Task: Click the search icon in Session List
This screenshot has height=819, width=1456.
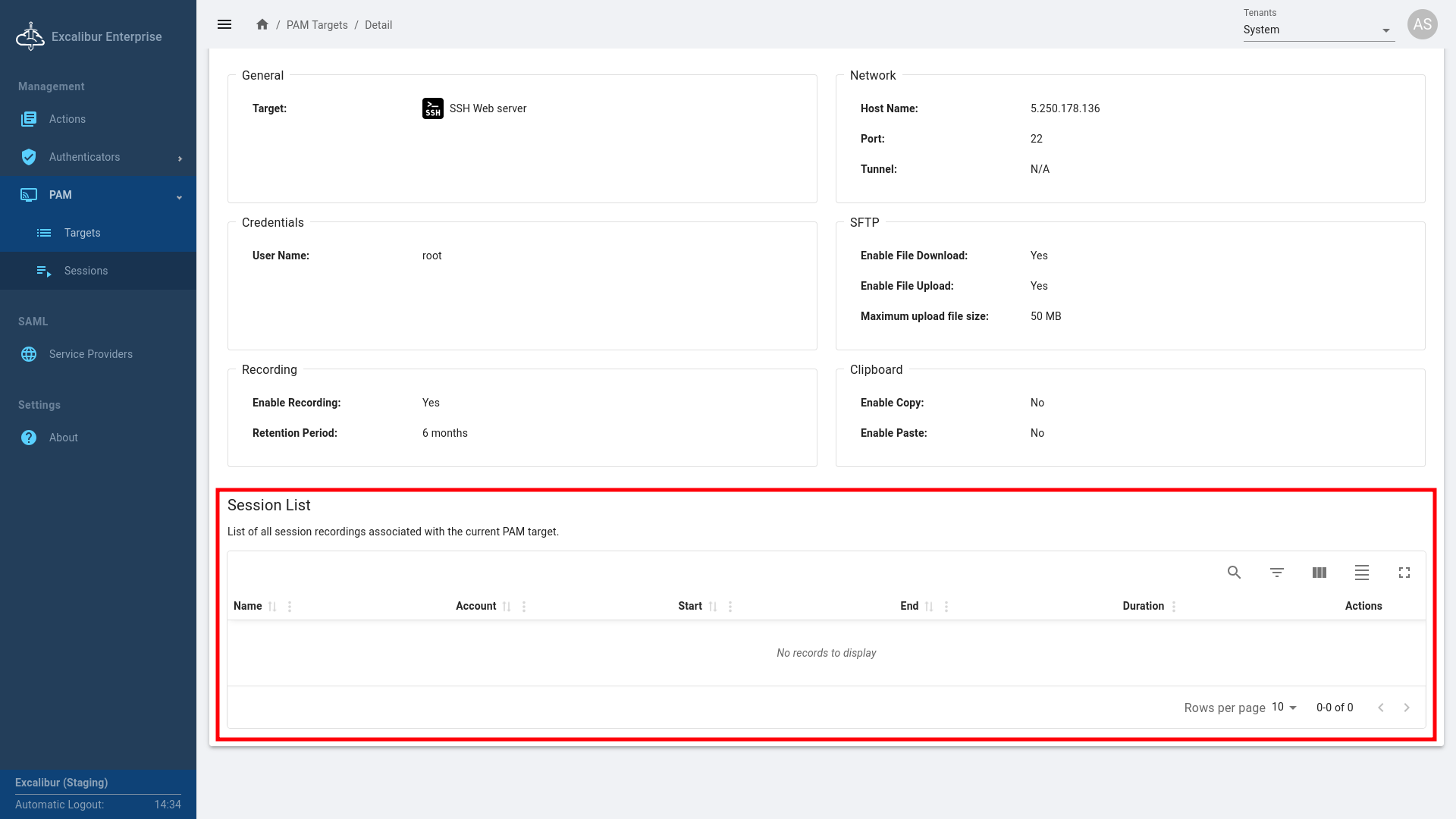Action: (x=1234, y=573)
